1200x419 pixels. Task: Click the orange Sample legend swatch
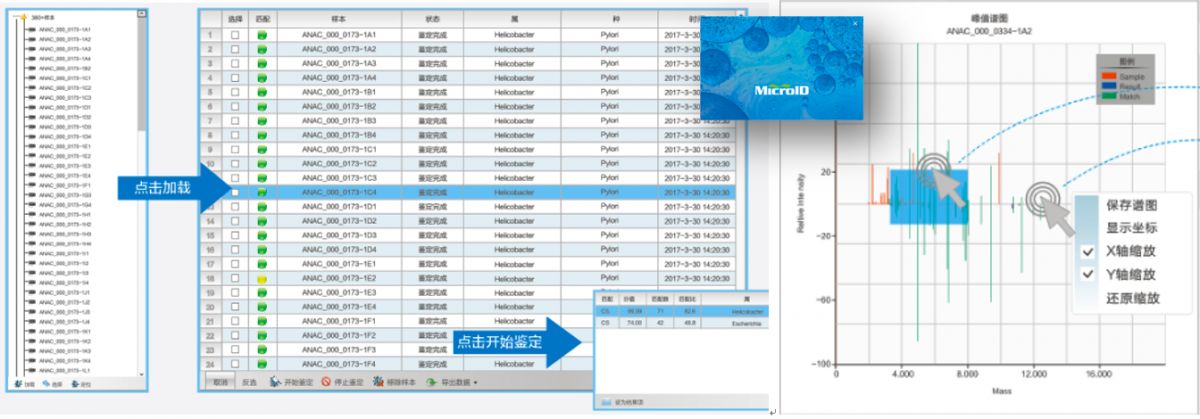(x=1109, y=75)
